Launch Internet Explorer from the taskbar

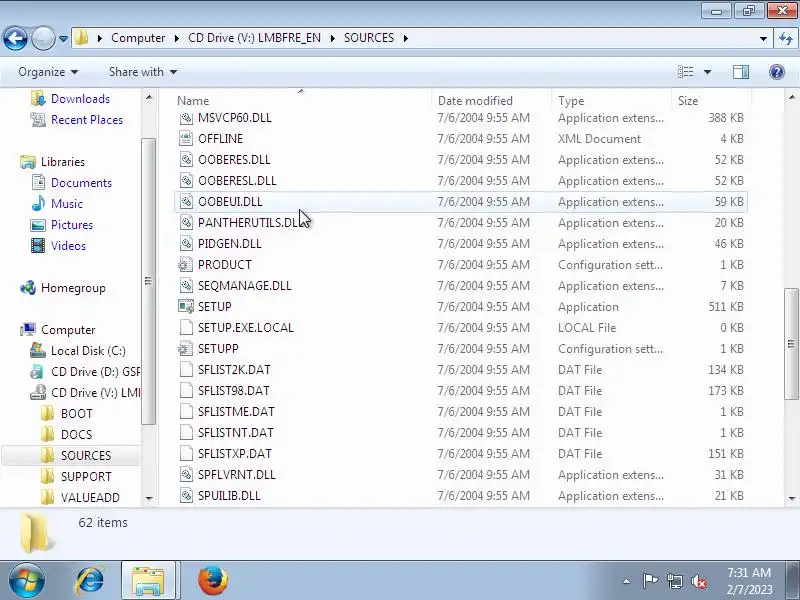[x=90, y=580]
